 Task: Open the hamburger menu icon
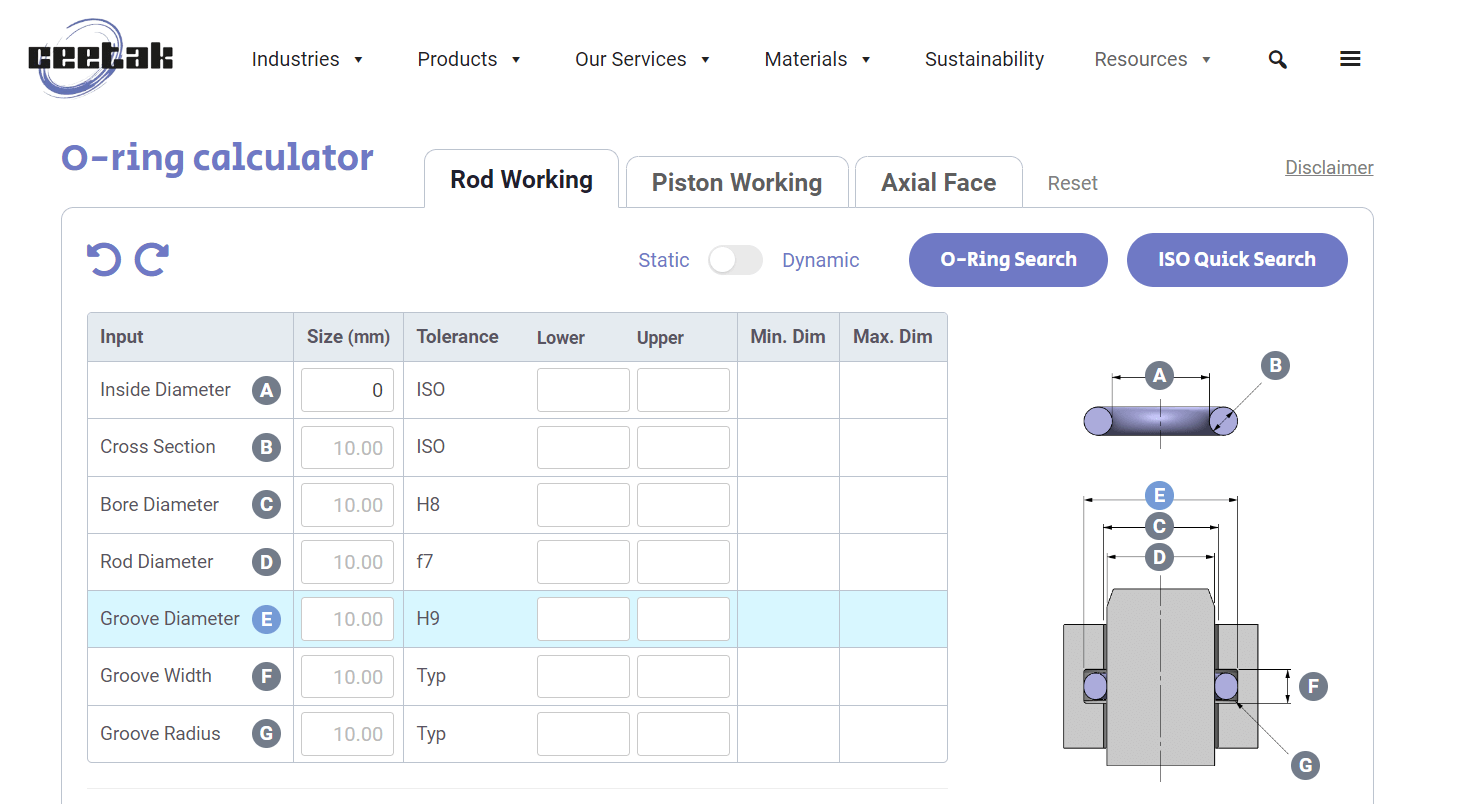point(1350,59)
